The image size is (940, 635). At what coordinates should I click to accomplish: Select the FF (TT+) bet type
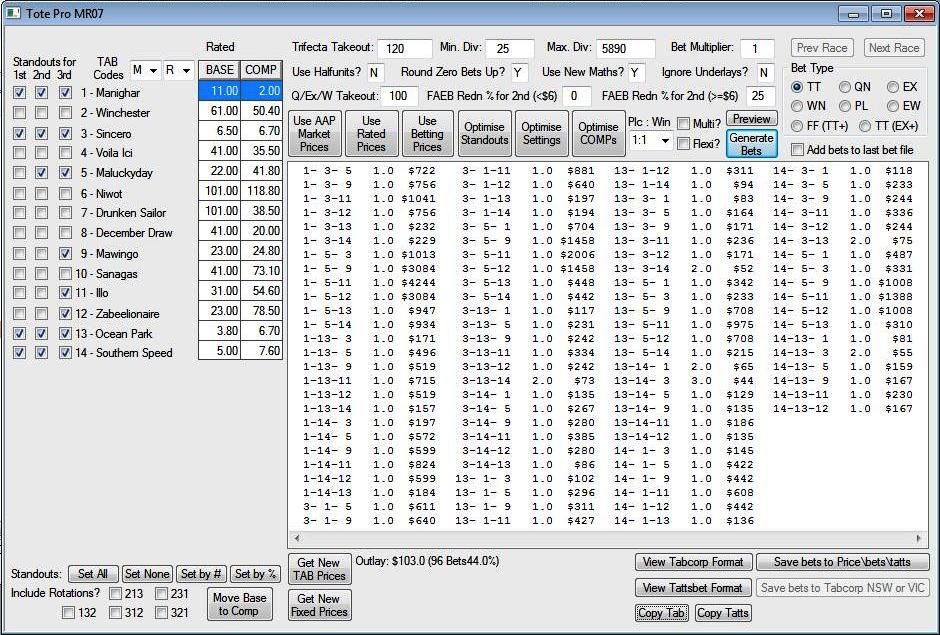[x=797, y=126]
